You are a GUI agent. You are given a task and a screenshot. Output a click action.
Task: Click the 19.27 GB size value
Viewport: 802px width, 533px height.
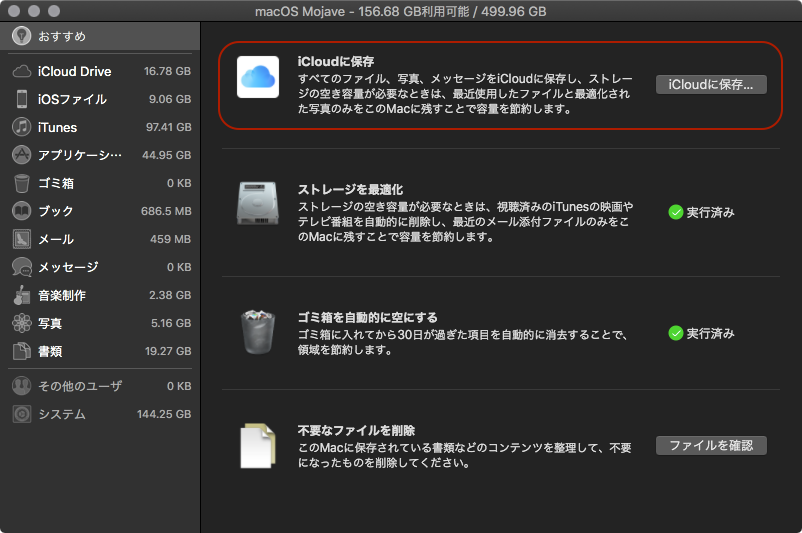coord(168,351)
